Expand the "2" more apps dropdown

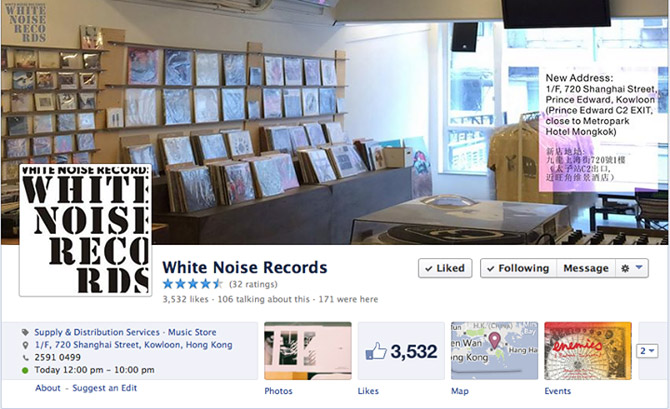point(647,351)
